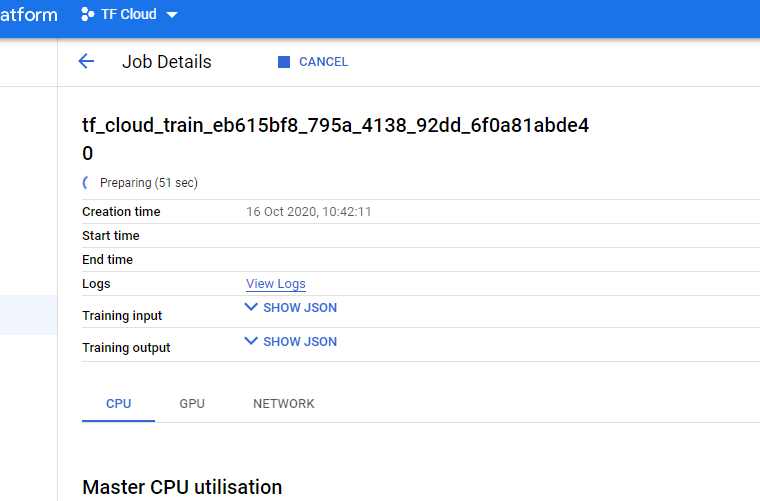Image resolution: width=760 pixels, height=501 pixels.
Task: Cancel the training job
Action: (313, 62)
